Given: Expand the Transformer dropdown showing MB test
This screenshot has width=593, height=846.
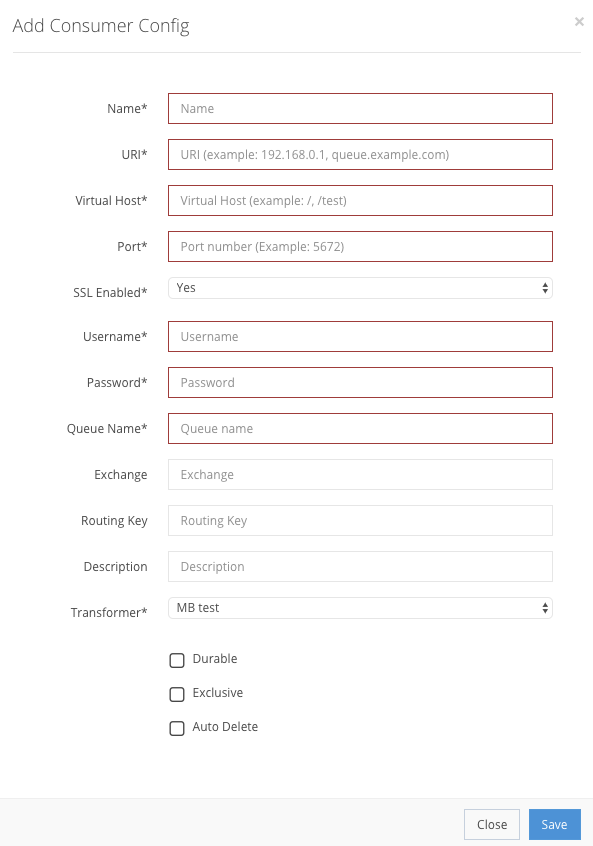Looking at the screenshot, I should click(360, 608).
